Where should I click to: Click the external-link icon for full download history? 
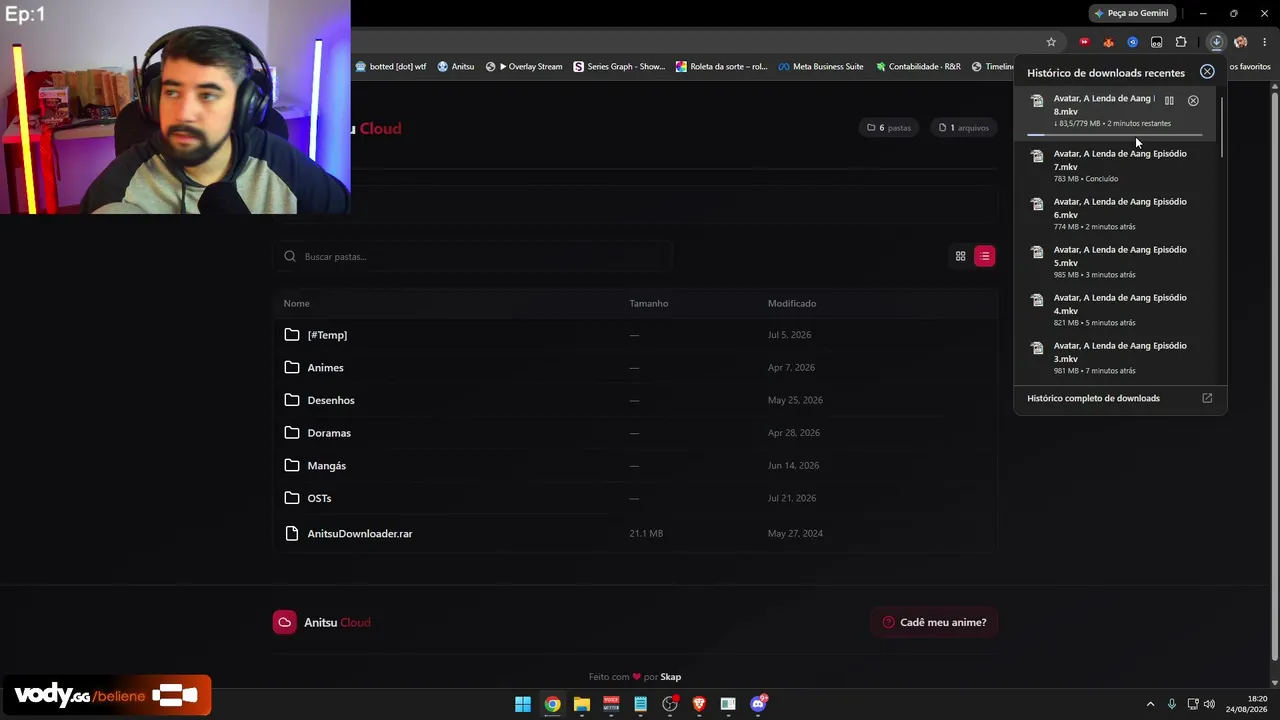1207,398
